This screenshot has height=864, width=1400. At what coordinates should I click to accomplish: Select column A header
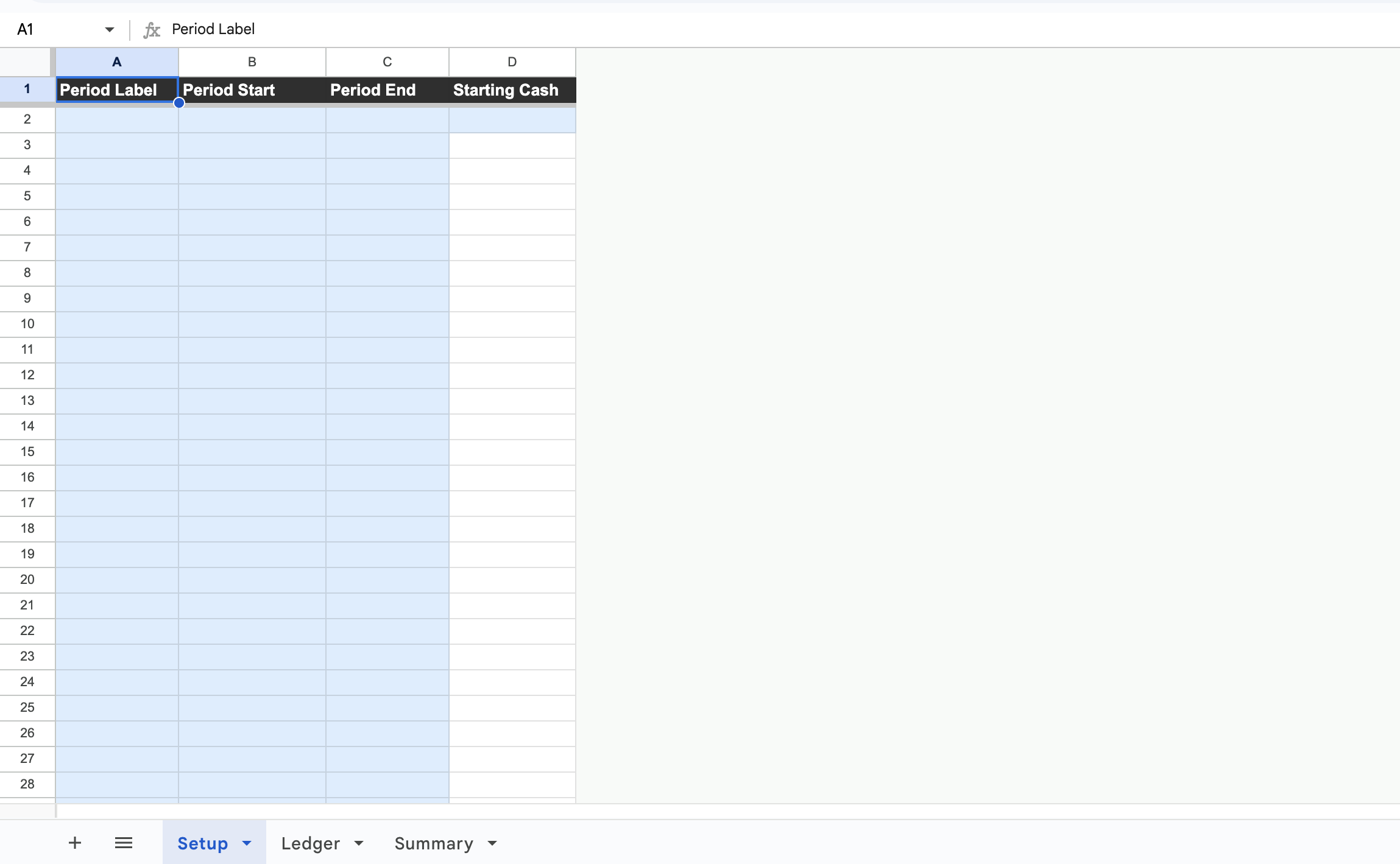(x=116, y=61)
